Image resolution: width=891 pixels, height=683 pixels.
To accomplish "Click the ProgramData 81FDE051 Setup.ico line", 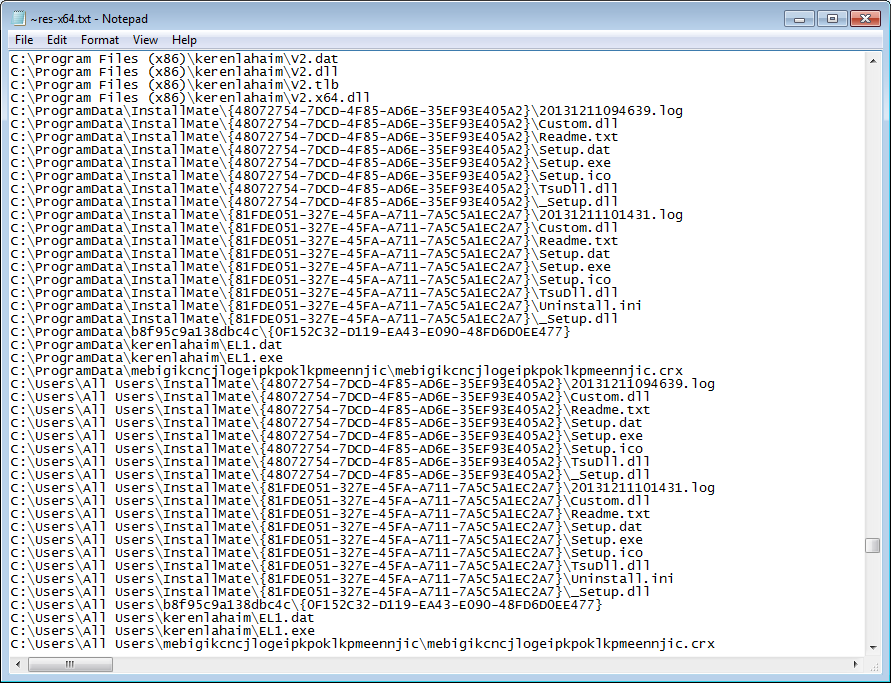I will click(x=310, y=280).
